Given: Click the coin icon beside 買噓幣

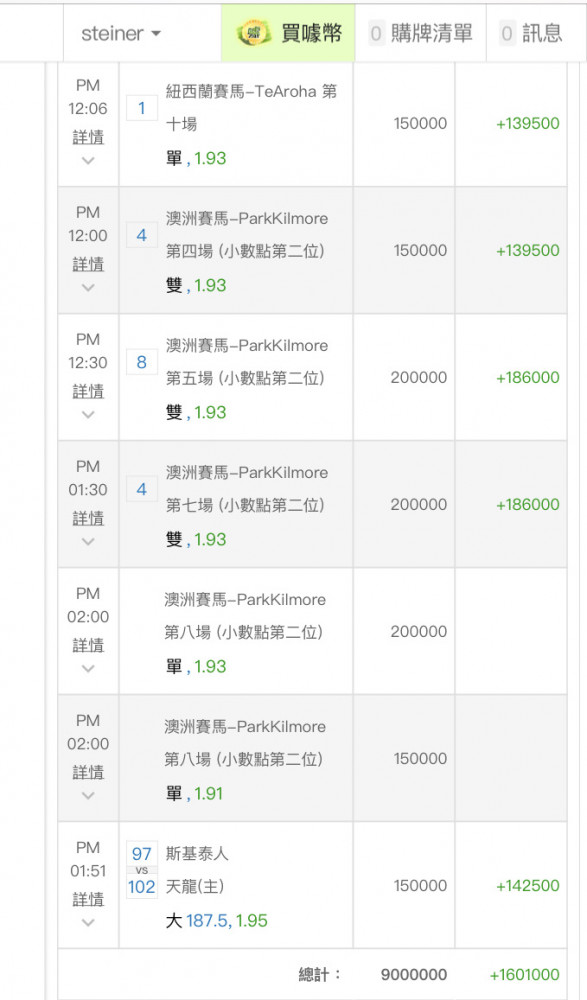Looking at the screenshot, I should coord(254,33).
